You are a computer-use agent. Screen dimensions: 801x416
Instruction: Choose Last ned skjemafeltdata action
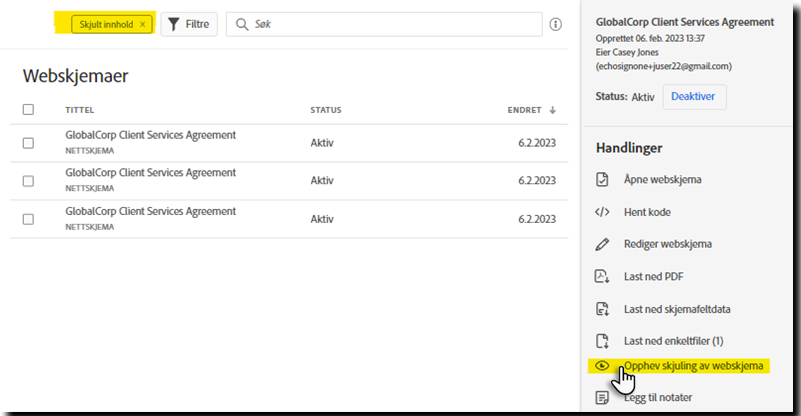coord(677,309)
